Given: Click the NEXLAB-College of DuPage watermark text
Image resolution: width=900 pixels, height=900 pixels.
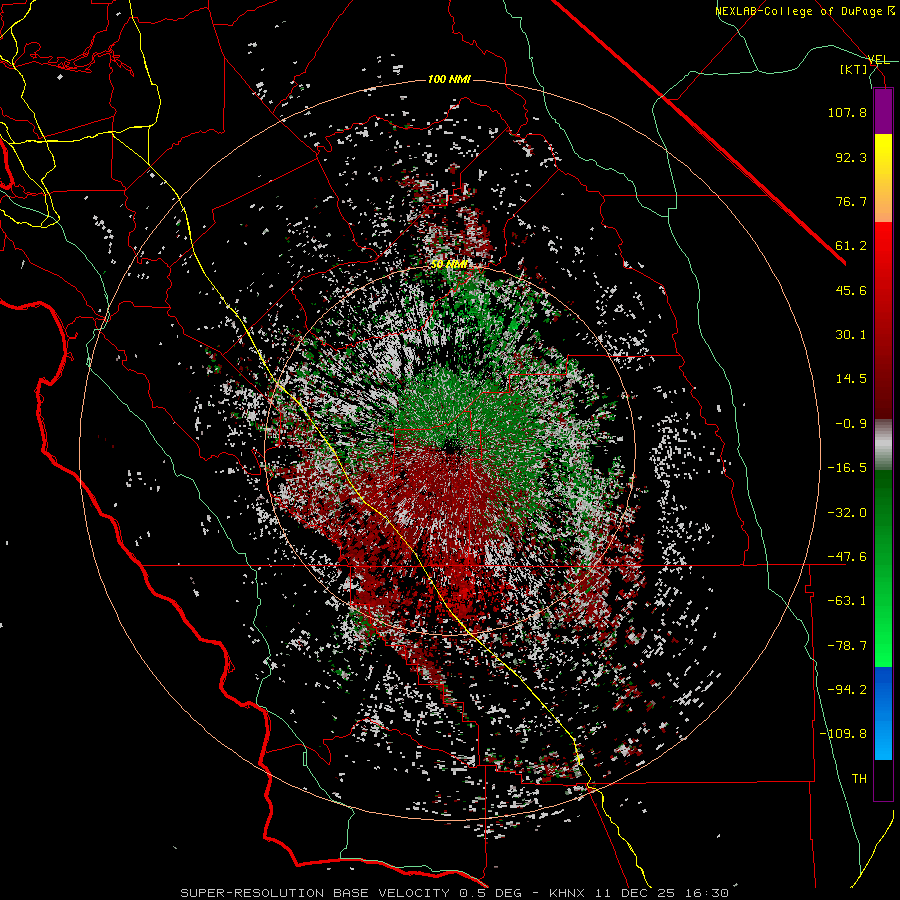Looking at the screenshot, I should pos(805,11).
